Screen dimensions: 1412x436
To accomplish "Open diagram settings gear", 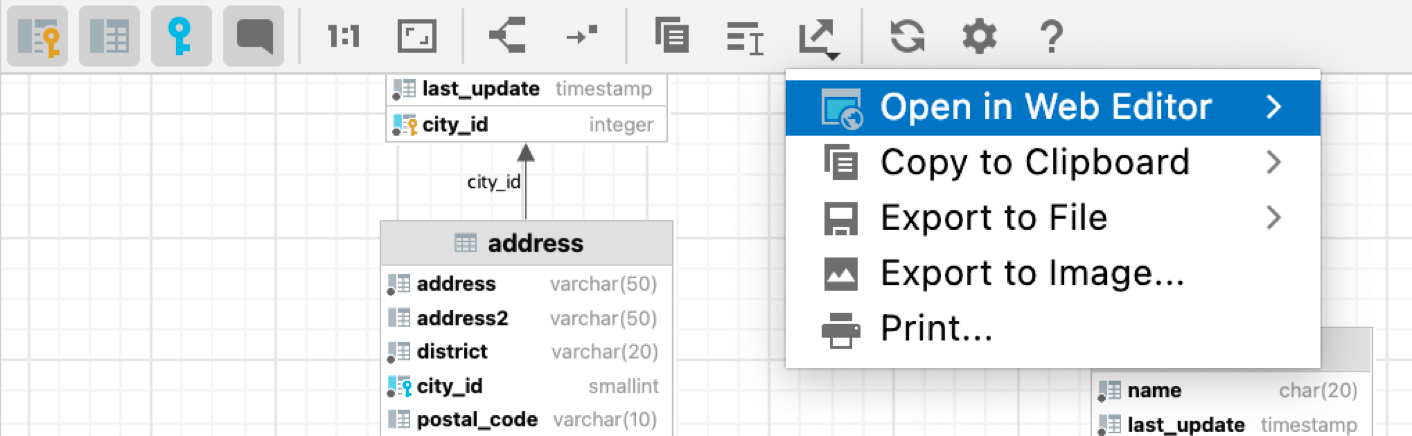I will (x=979, y=38).
